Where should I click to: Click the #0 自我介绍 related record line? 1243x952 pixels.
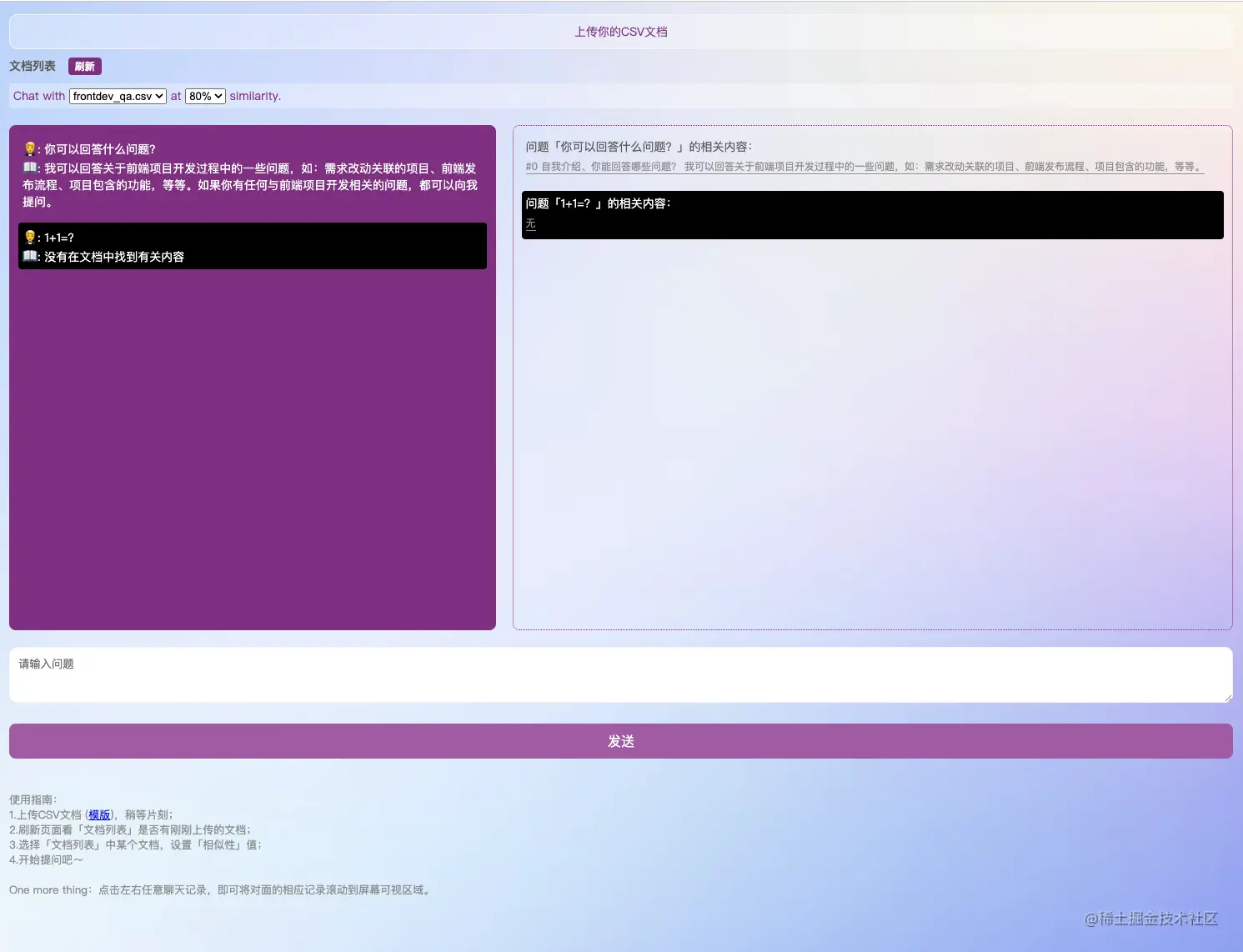(865, 167)
